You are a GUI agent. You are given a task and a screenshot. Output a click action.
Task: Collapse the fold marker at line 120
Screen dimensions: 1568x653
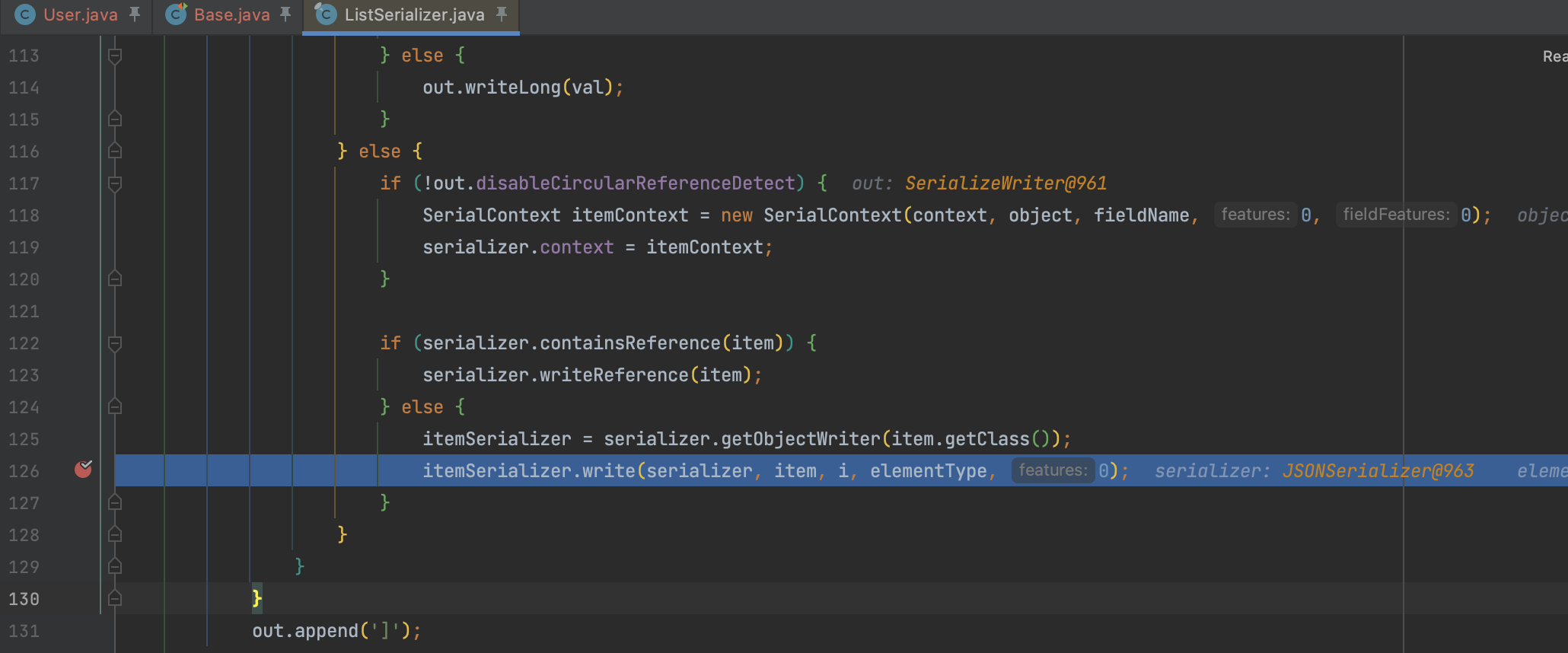click(x=115, y=279)
